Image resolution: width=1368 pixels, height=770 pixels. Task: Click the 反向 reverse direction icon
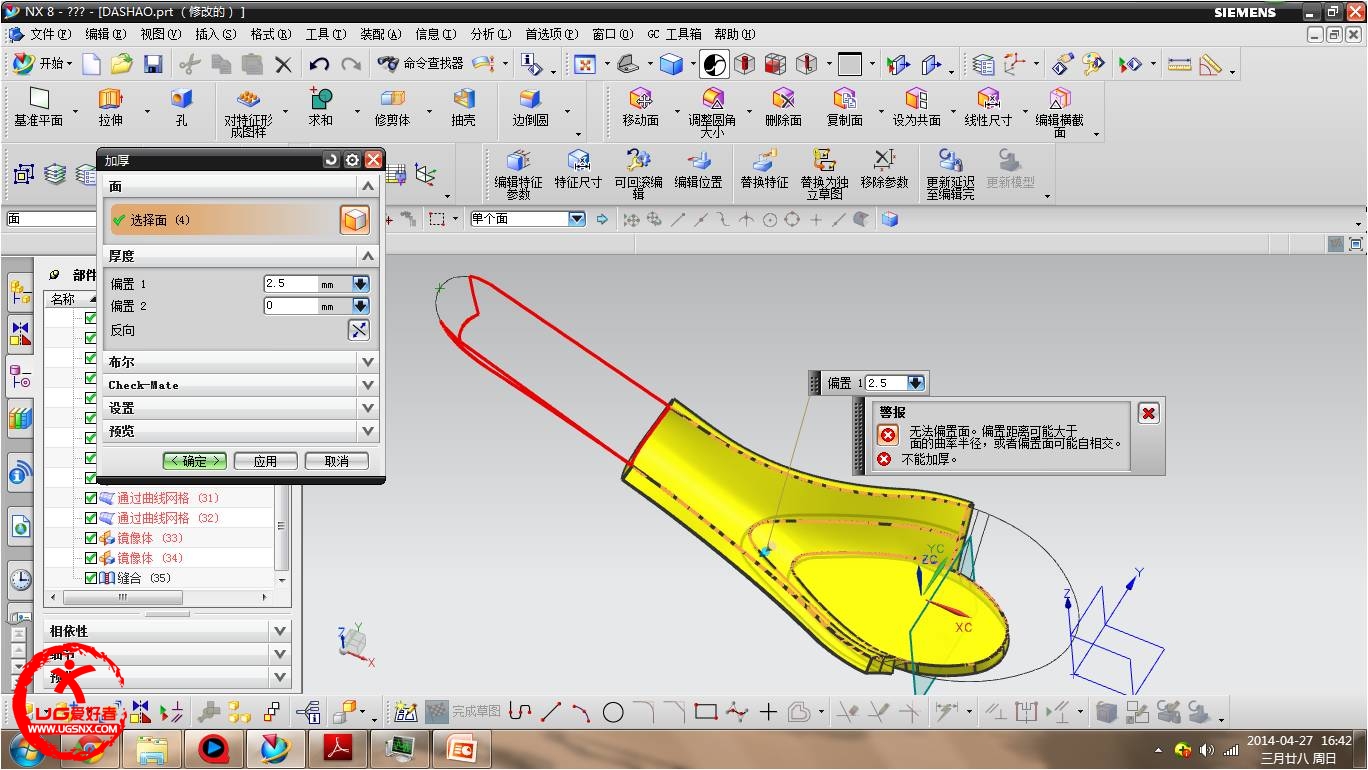(359, 330)
